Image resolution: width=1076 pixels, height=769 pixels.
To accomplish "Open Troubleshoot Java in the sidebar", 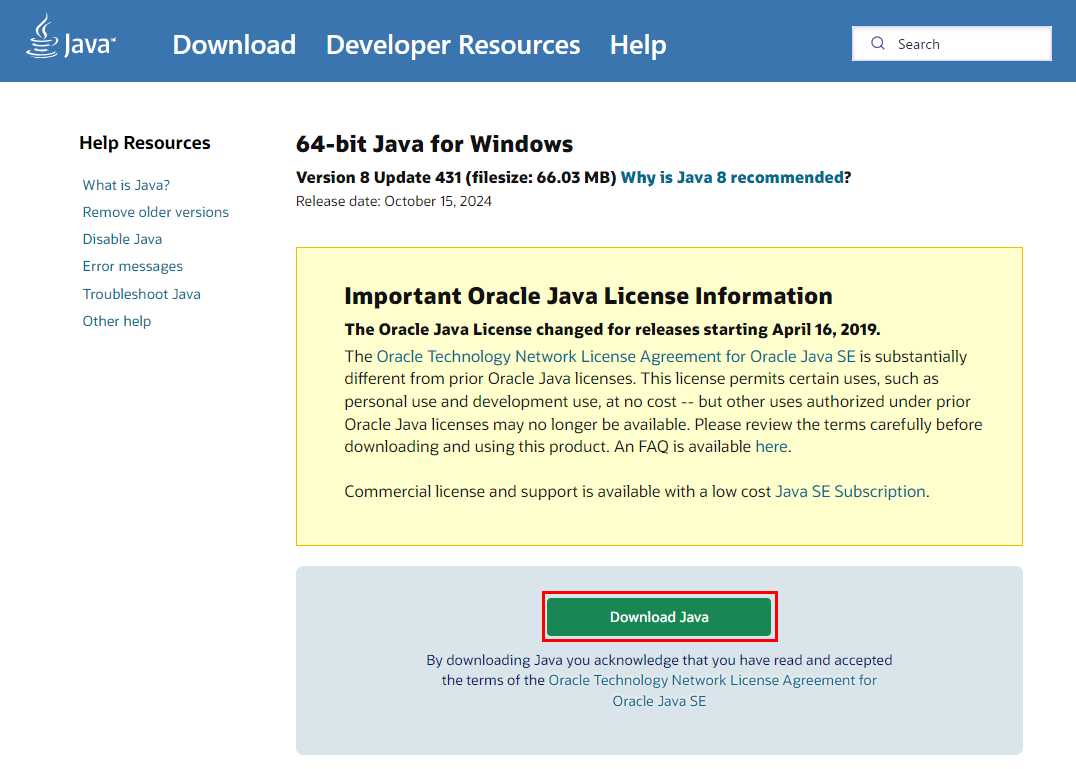I will pyautogui.click(x=141, y=294).
